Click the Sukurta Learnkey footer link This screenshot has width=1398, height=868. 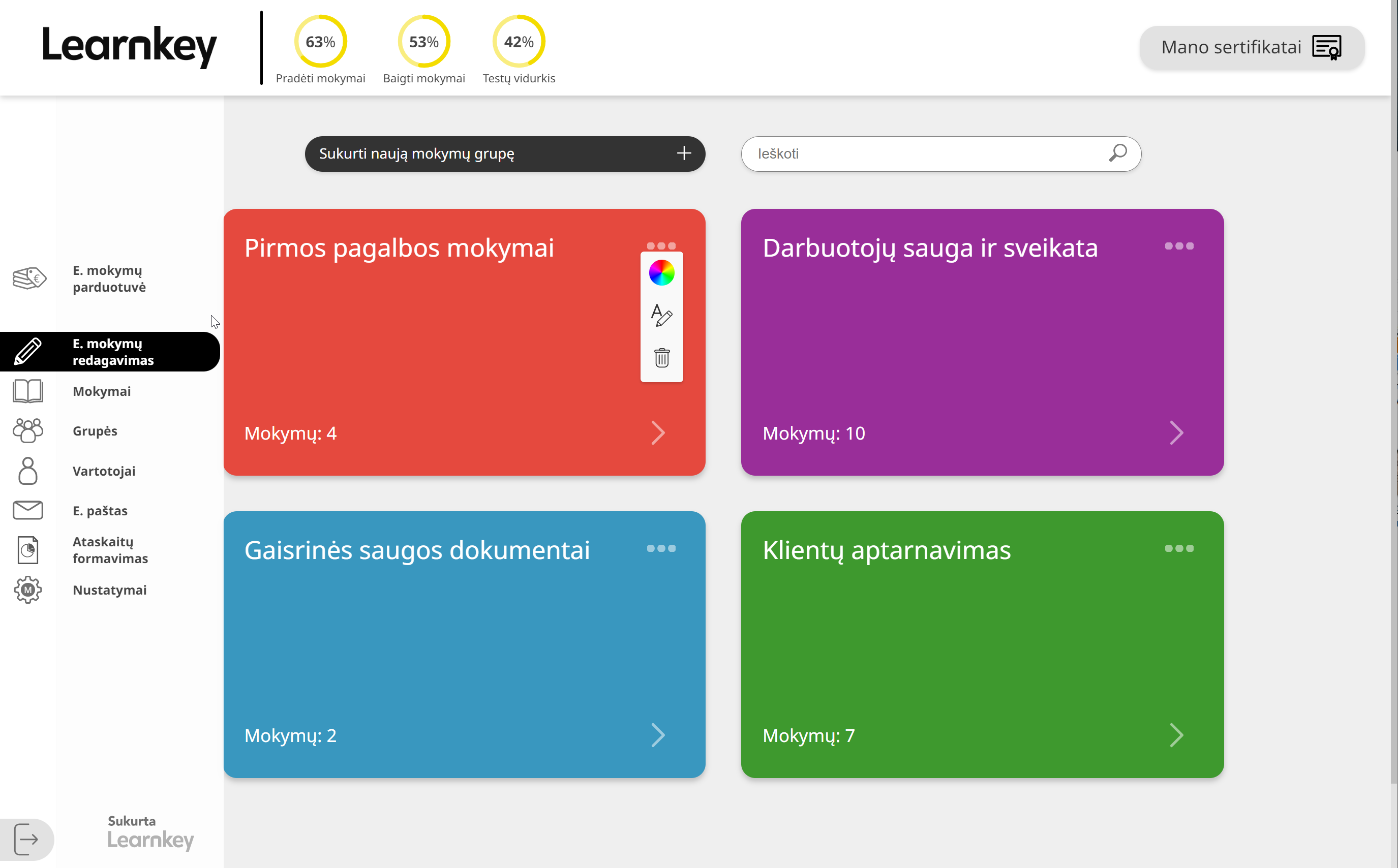click(x=150, y=832)
